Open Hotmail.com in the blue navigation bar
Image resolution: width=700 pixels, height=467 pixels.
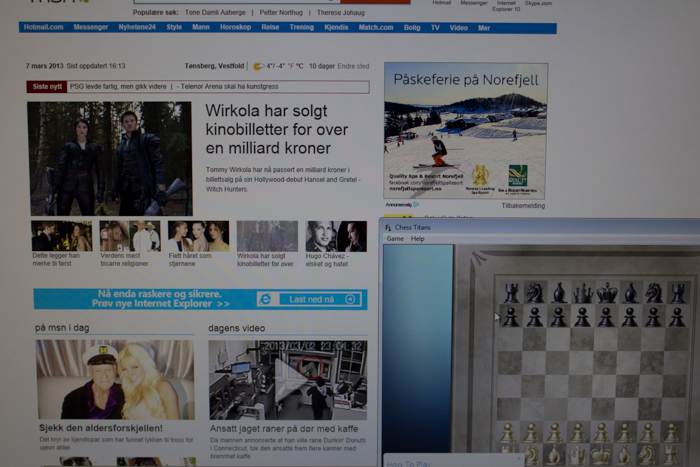point(43,27)
